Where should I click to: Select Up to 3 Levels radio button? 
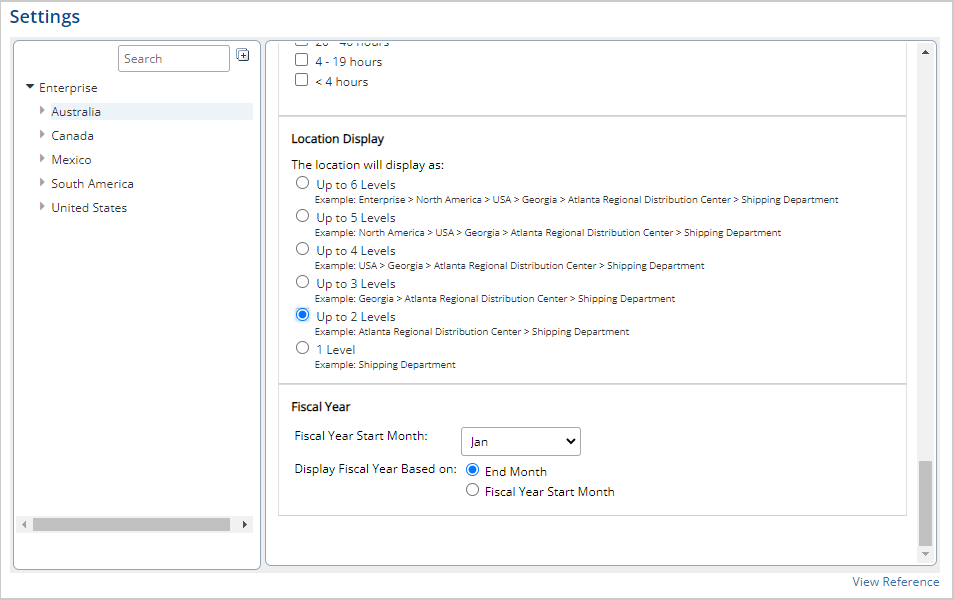click(303, 282)
